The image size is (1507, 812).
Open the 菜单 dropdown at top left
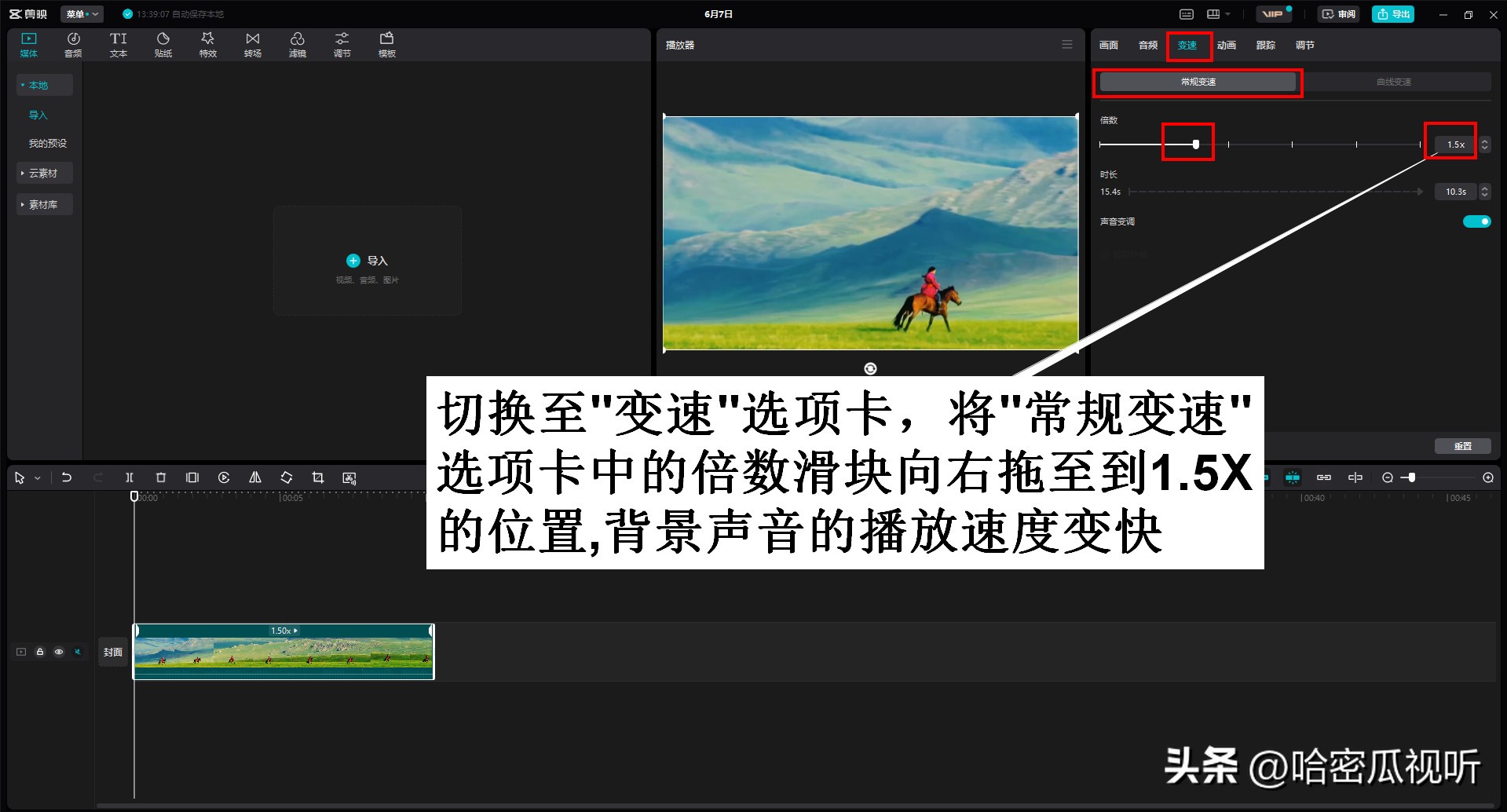[x=81, y=13]
